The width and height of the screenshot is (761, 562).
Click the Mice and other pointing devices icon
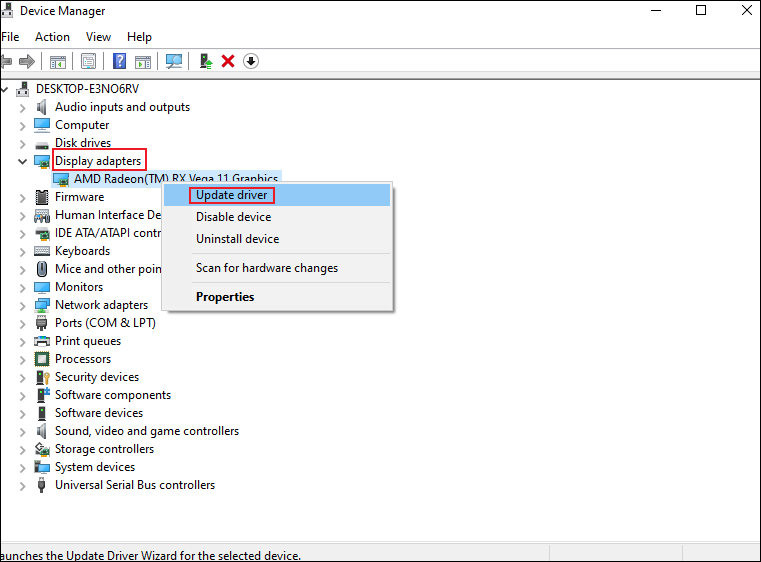(42, 269)
